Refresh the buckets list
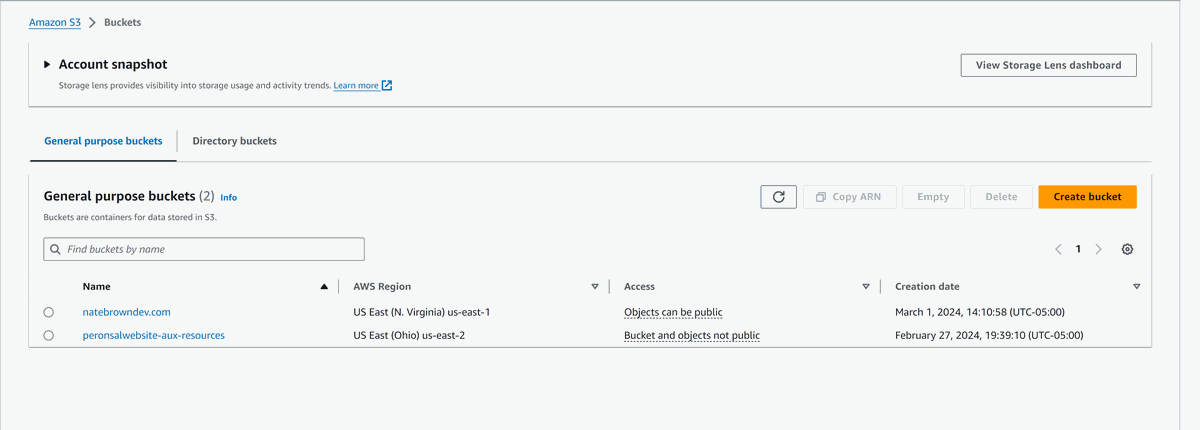This screenshot has height=430, width=1200. (778, 197)
